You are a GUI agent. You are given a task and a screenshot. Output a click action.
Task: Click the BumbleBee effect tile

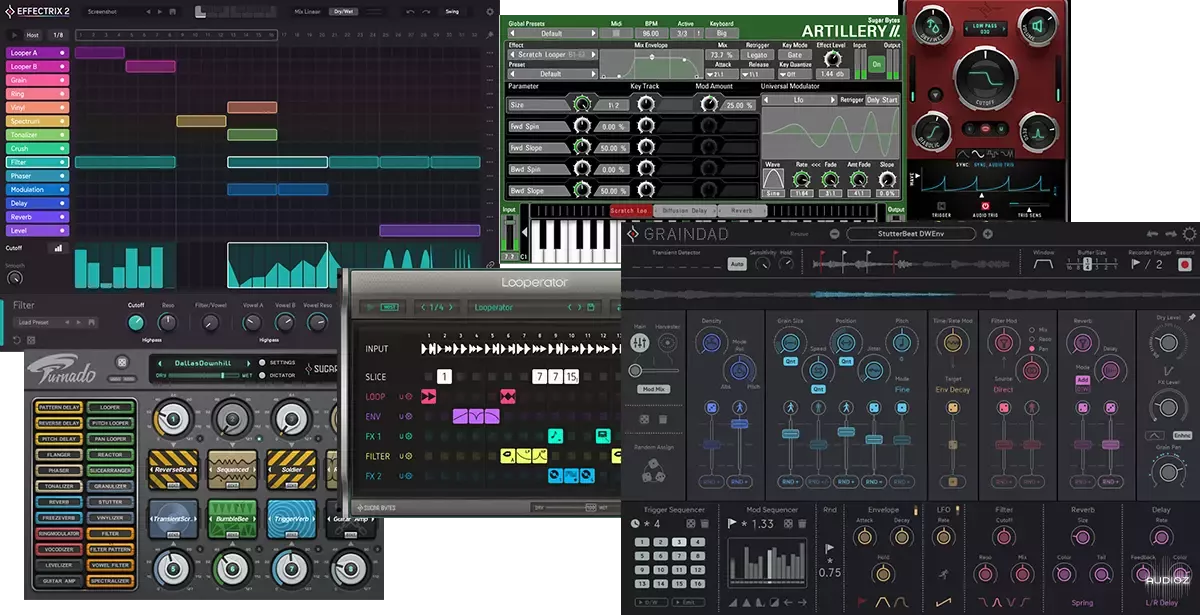pyautogui.click(x=232, y=520)
